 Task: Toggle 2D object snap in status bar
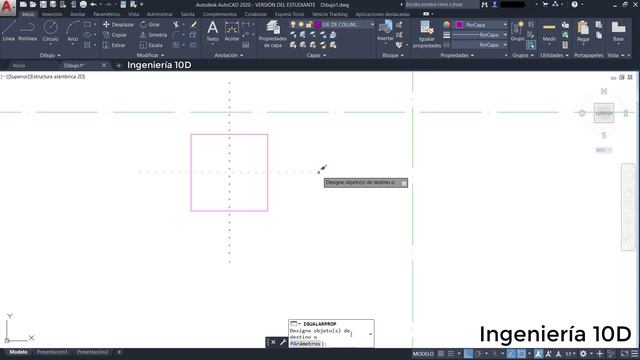(x=521, y=354)
